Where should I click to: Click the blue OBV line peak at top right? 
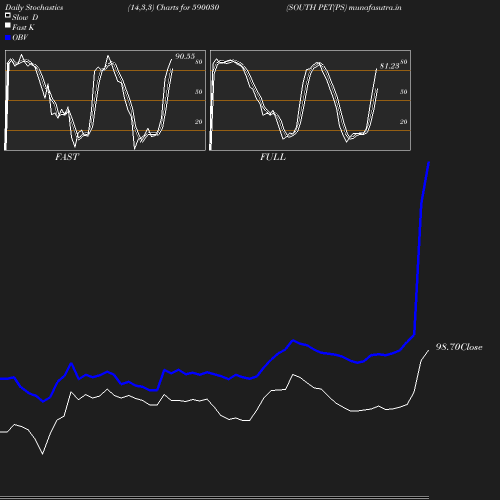(429, 163)
